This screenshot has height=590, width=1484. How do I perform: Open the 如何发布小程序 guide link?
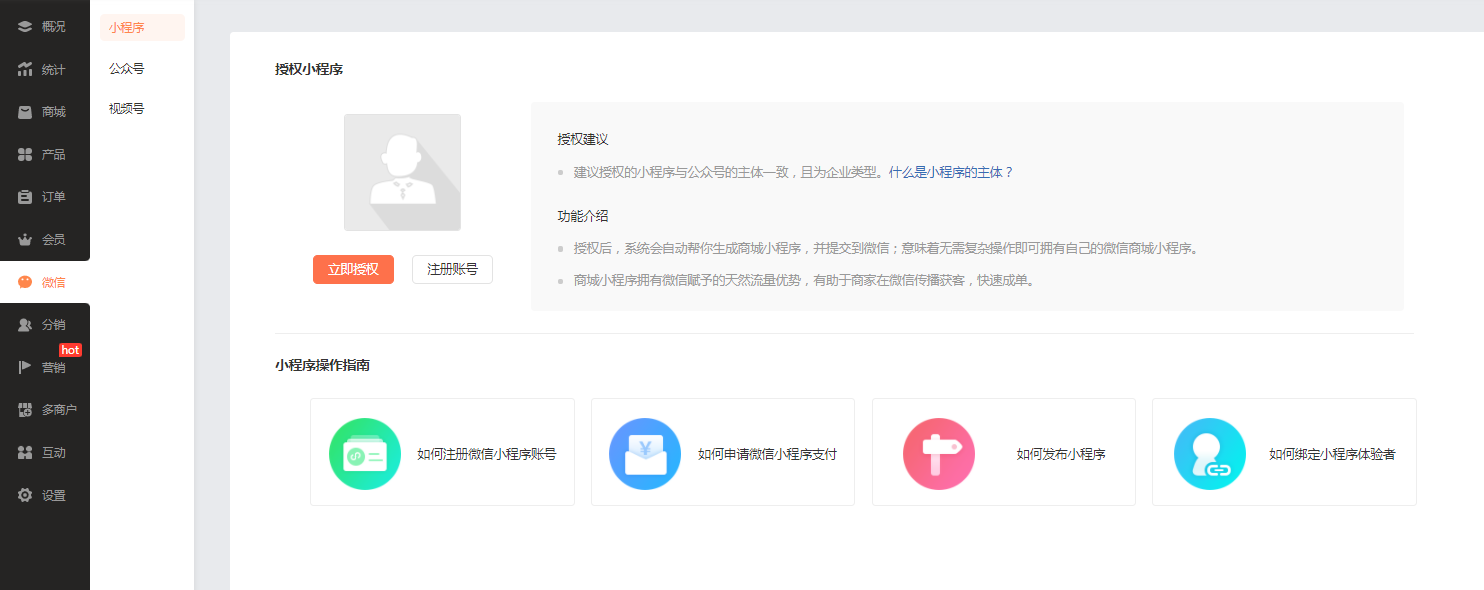[x=1061, y=454]
